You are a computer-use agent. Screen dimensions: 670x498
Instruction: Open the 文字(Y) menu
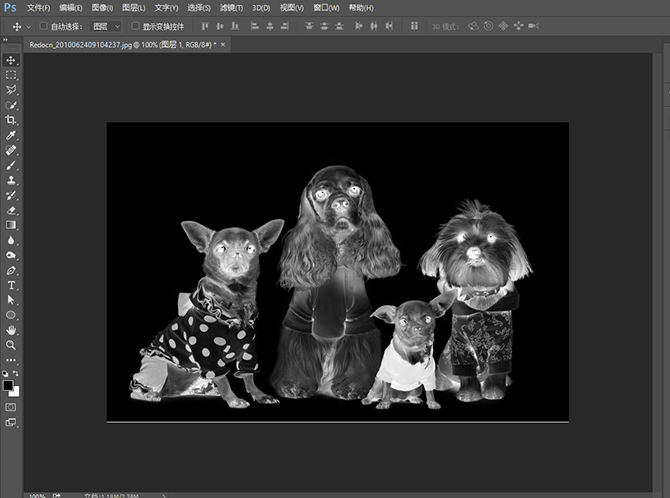point(166,8)
